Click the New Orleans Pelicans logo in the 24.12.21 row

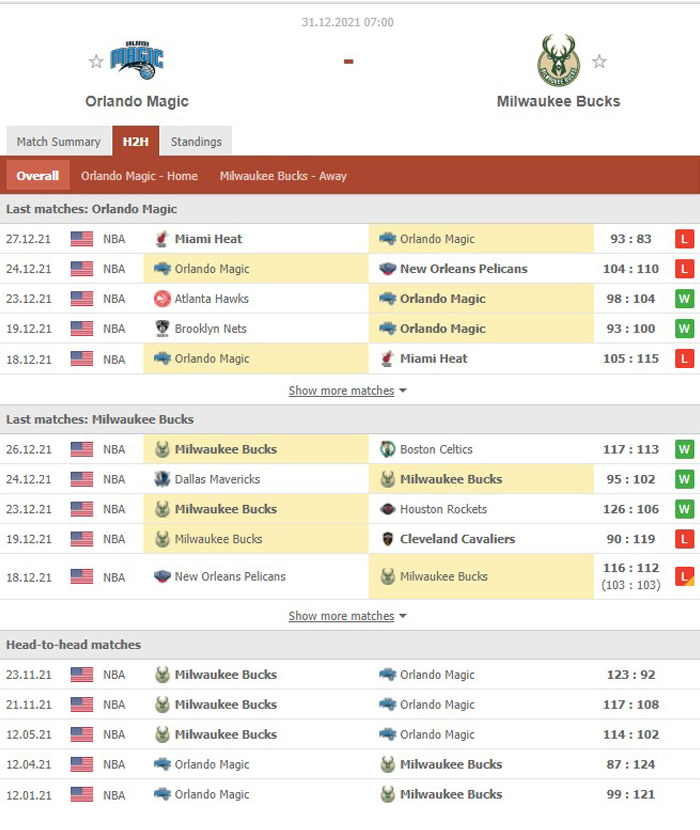[388, 269]
